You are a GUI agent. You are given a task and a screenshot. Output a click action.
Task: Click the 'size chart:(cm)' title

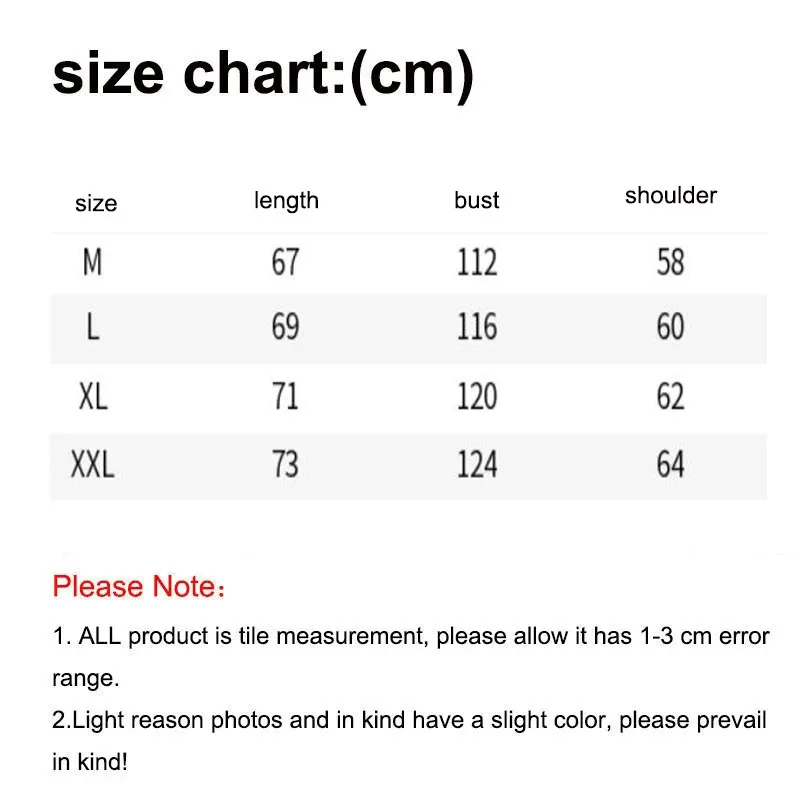point(262,76)
